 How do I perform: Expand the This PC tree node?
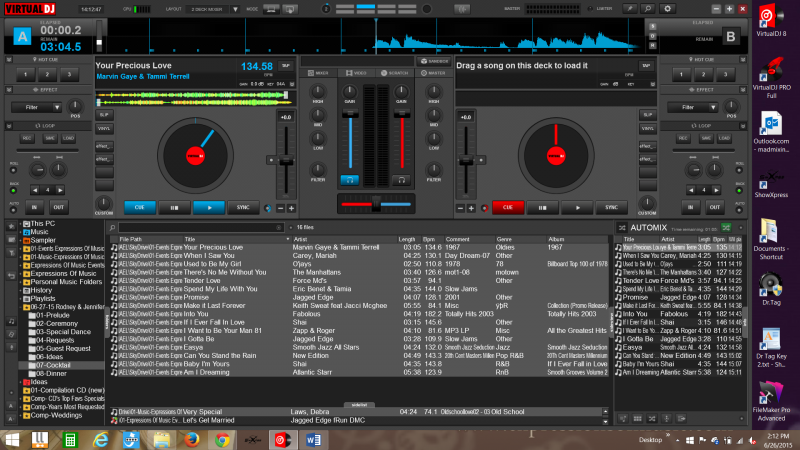21,223
